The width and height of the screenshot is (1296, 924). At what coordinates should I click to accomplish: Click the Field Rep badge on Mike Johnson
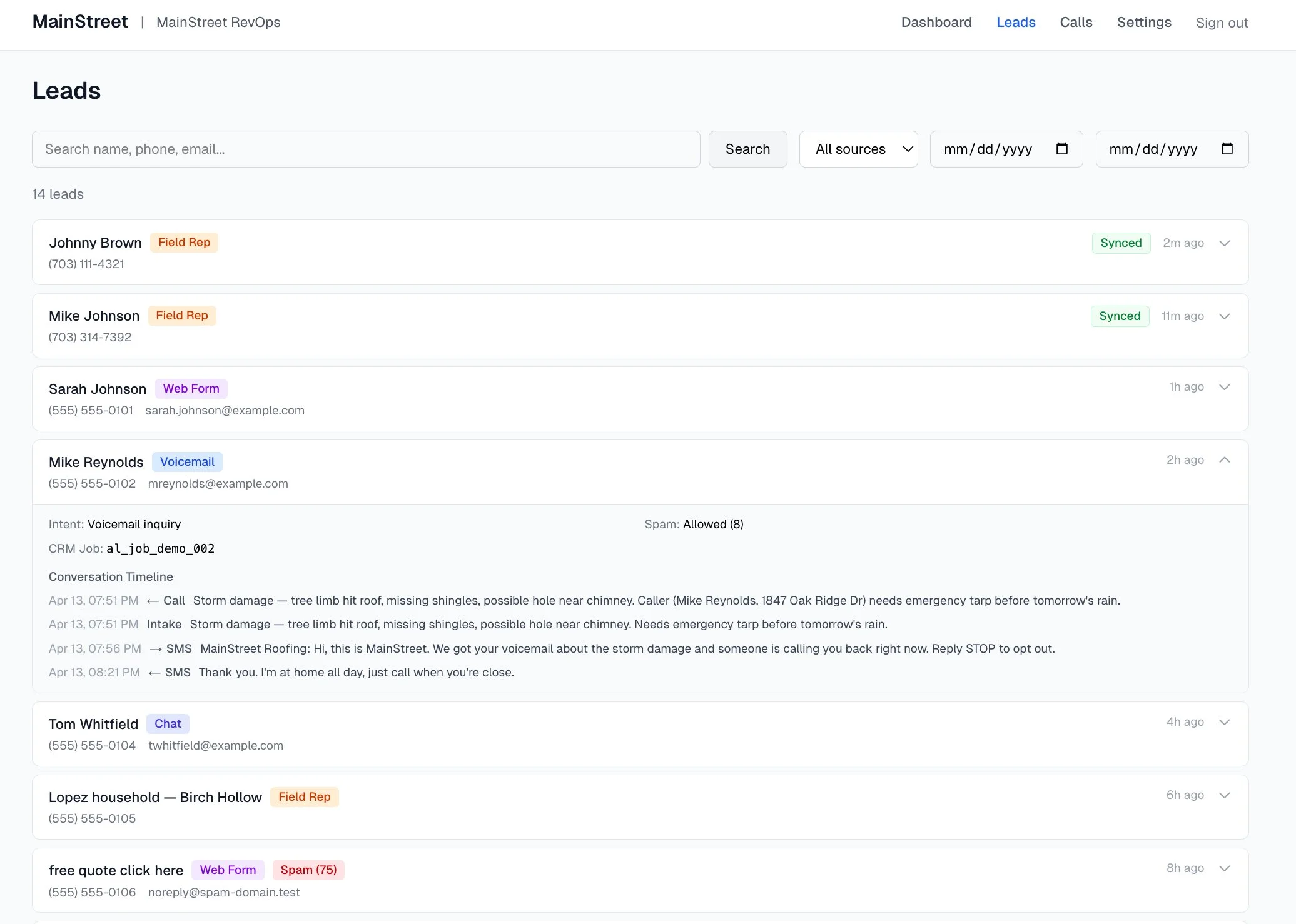tap(182, 315)
